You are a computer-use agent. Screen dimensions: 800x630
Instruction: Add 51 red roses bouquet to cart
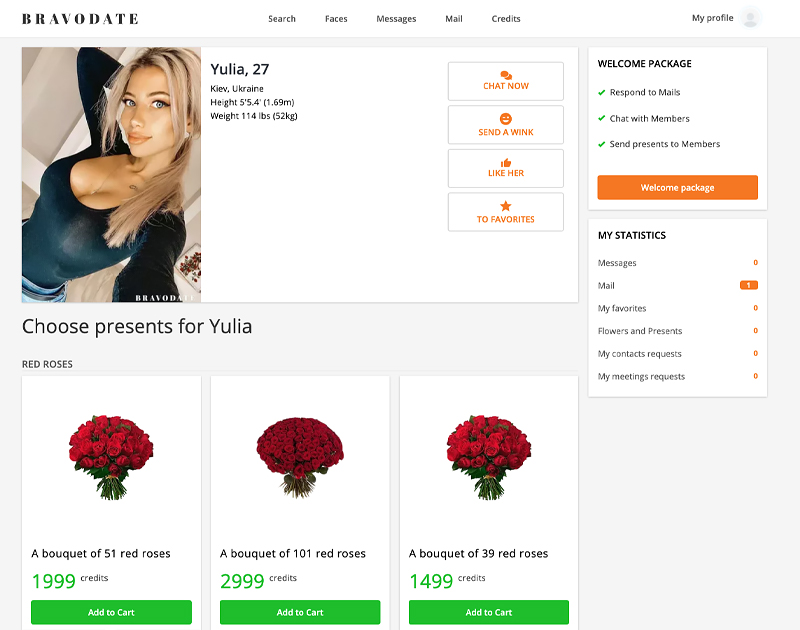coord(111,612)
